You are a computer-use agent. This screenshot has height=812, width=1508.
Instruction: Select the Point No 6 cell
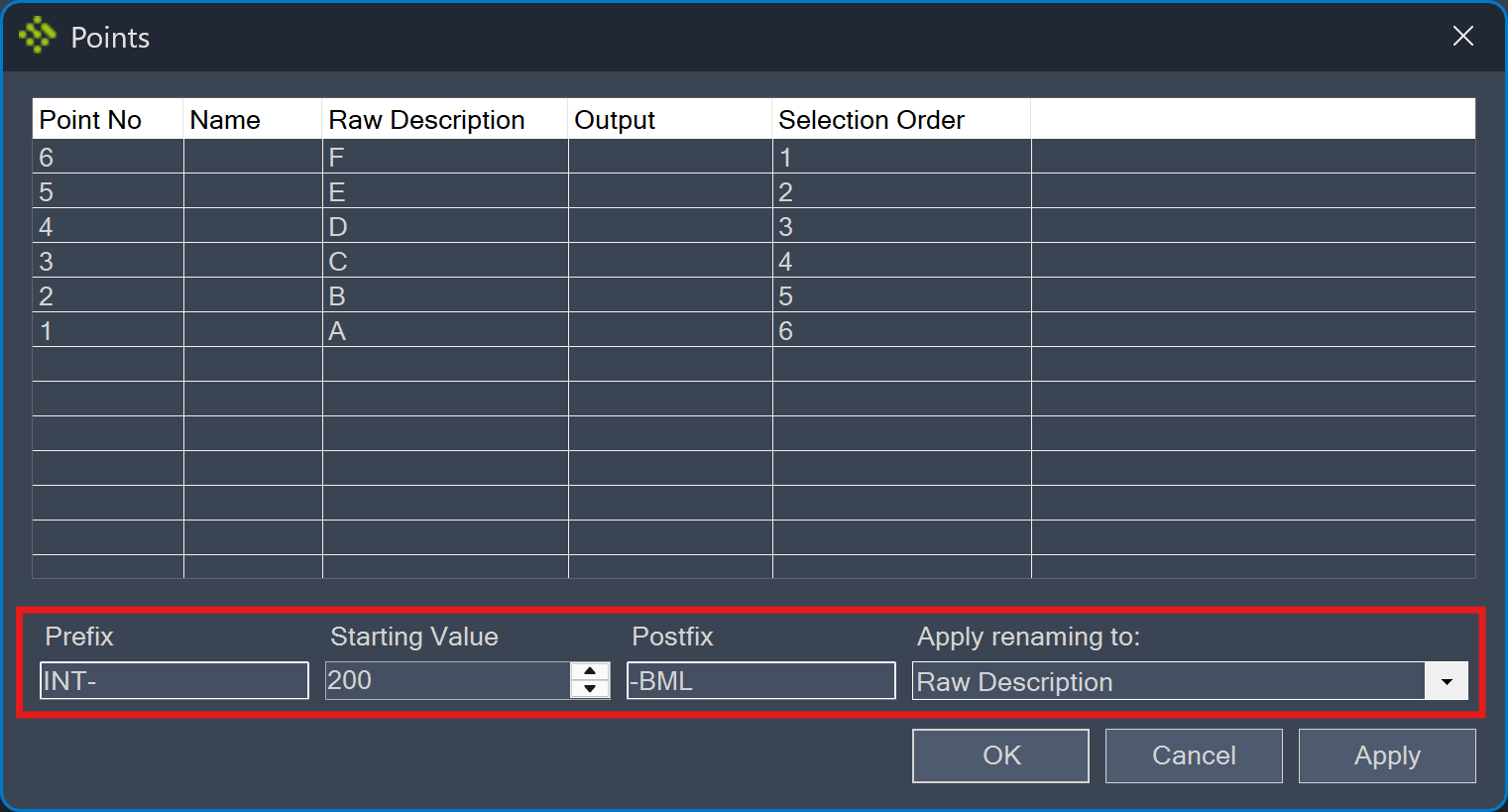(108, 157)
